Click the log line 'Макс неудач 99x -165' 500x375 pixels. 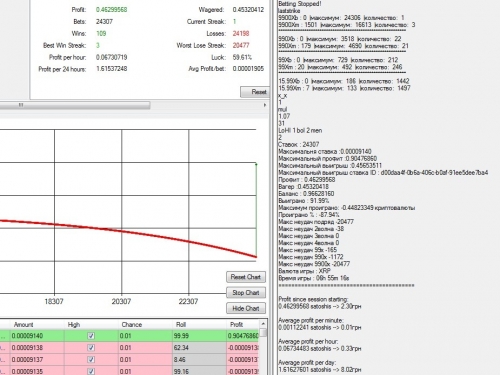coord(307,250)
